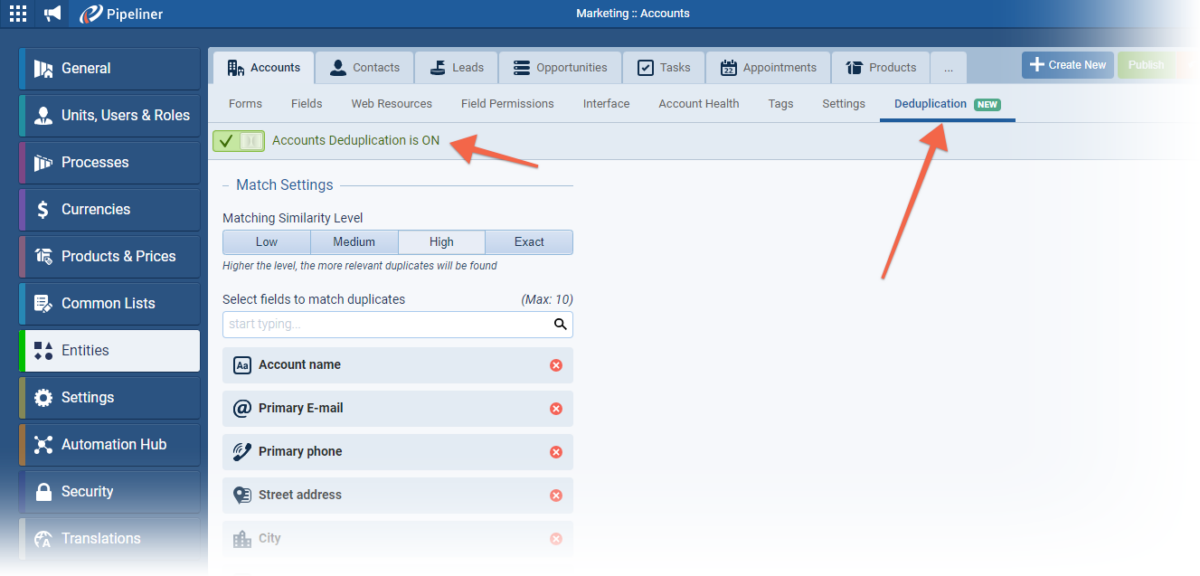Open the Field Permissions sub-tab

click(x=507, y=104)
